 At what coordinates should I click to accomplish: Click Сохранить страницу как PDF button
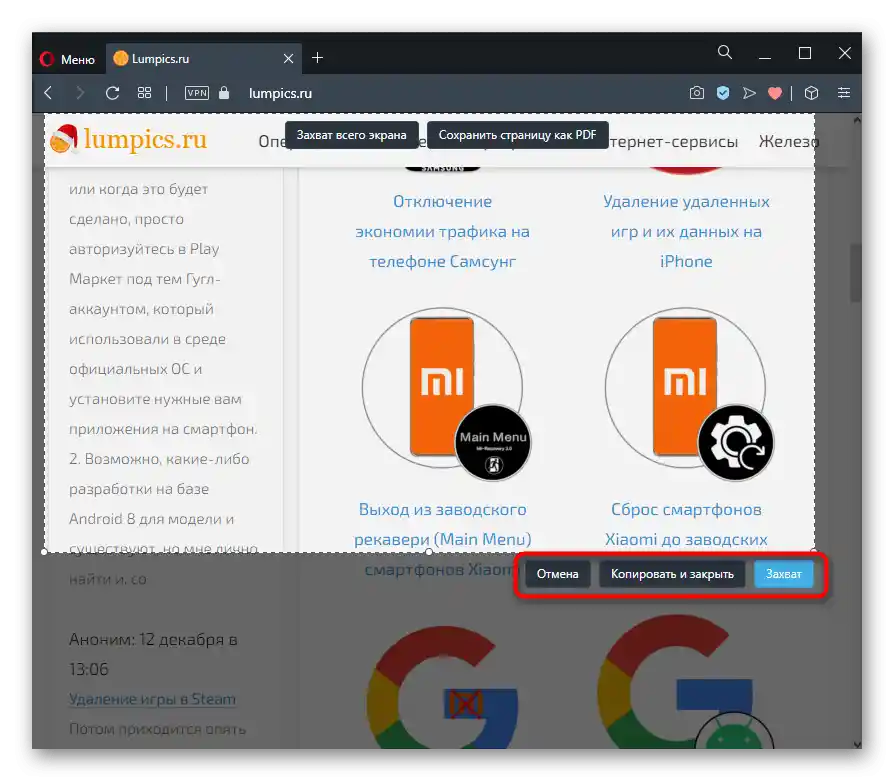(x=517, y=135)
